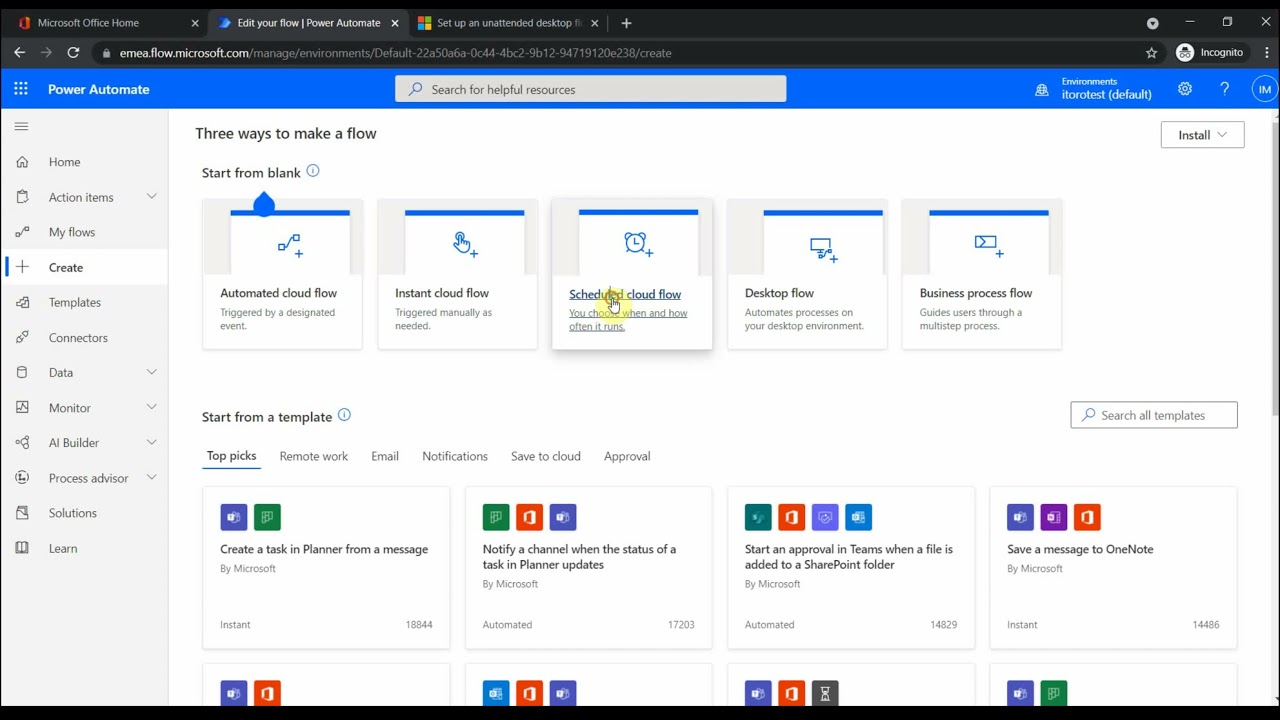1280x720 pixels.
Task: Select the Email template tab
Action: (385, 456)
